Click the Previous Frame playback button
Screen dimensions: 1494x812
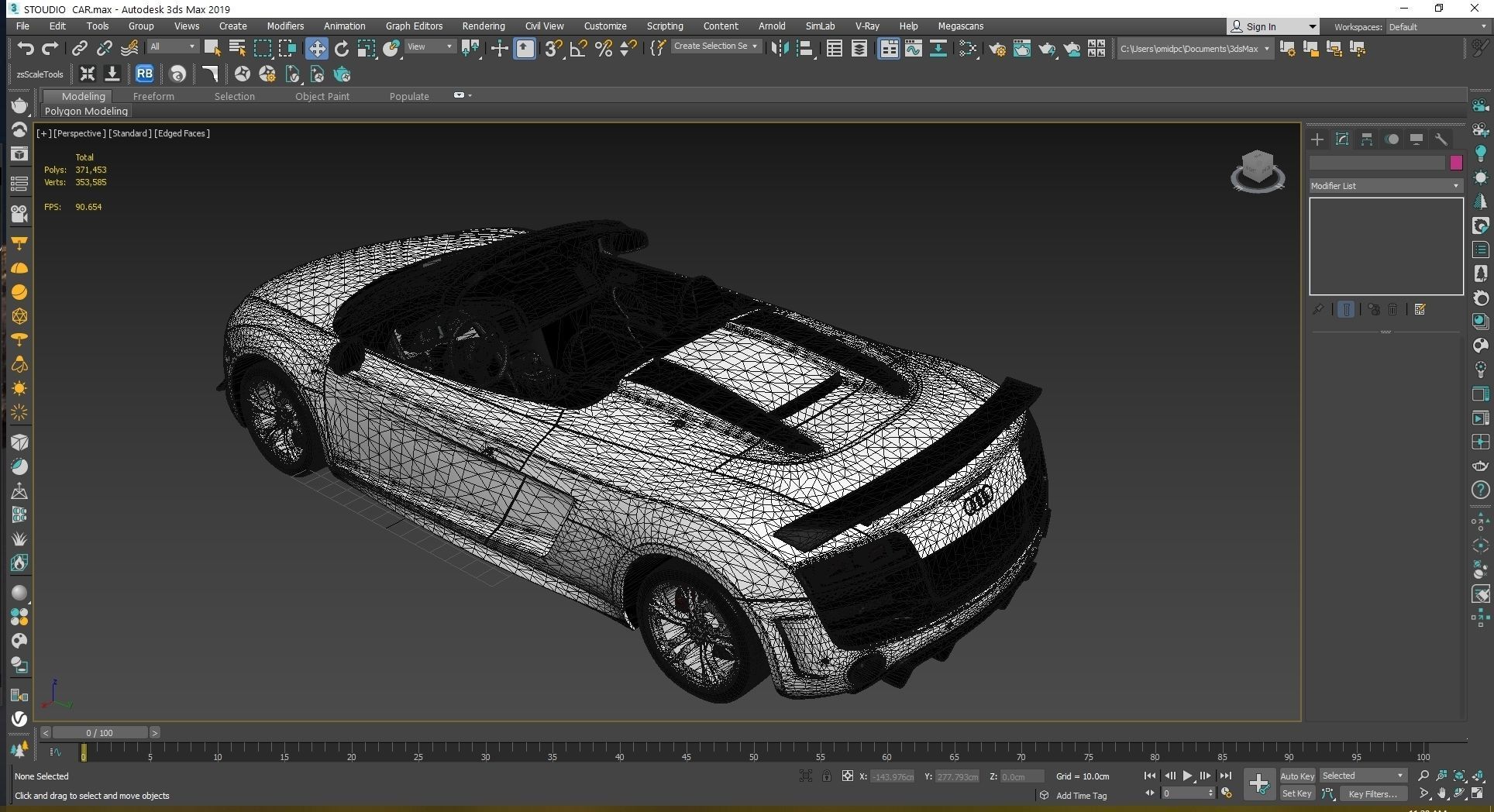point(1169,776)
